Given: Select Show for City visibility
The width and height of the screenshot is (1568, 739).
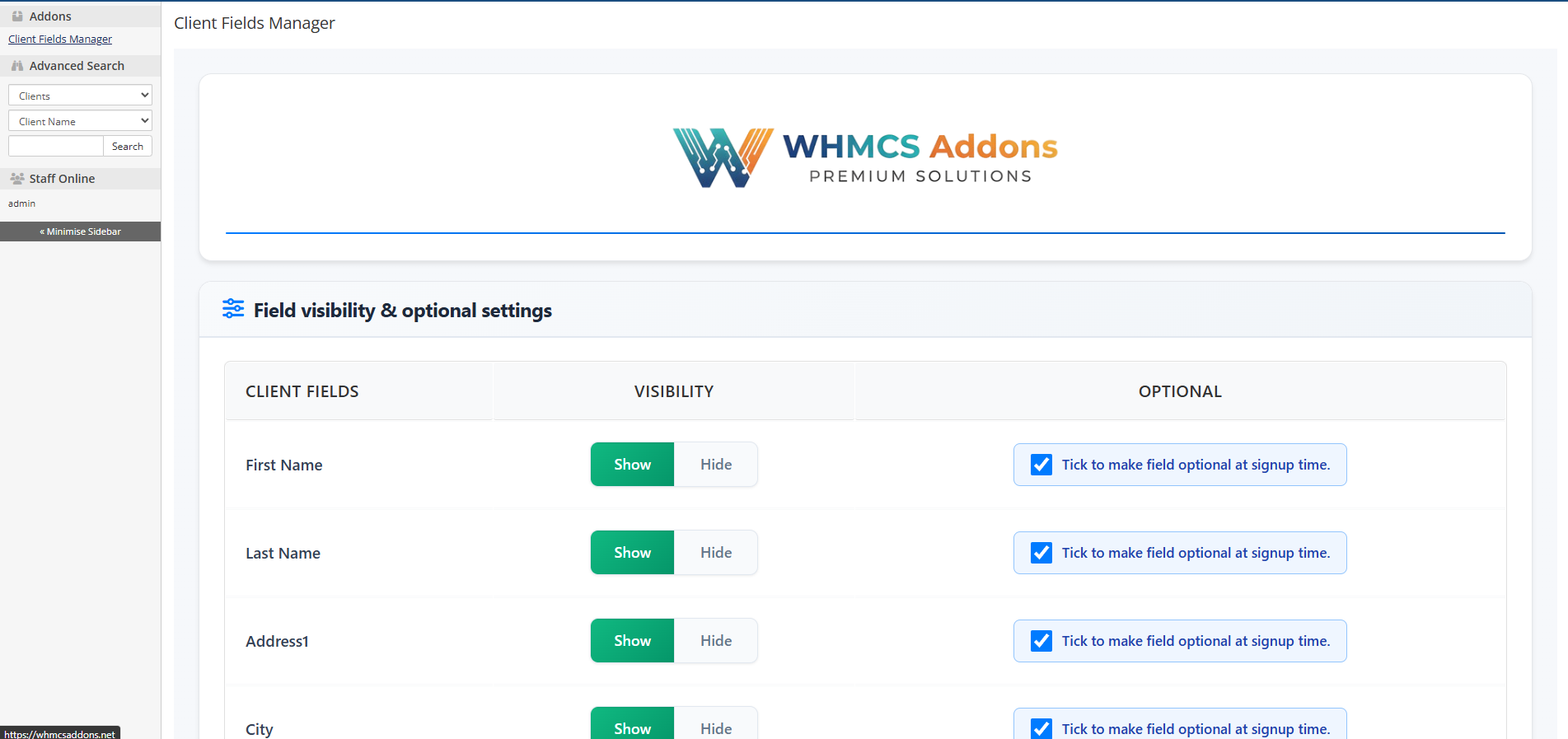Looking at the screenshot, I should tap(632, 723).
